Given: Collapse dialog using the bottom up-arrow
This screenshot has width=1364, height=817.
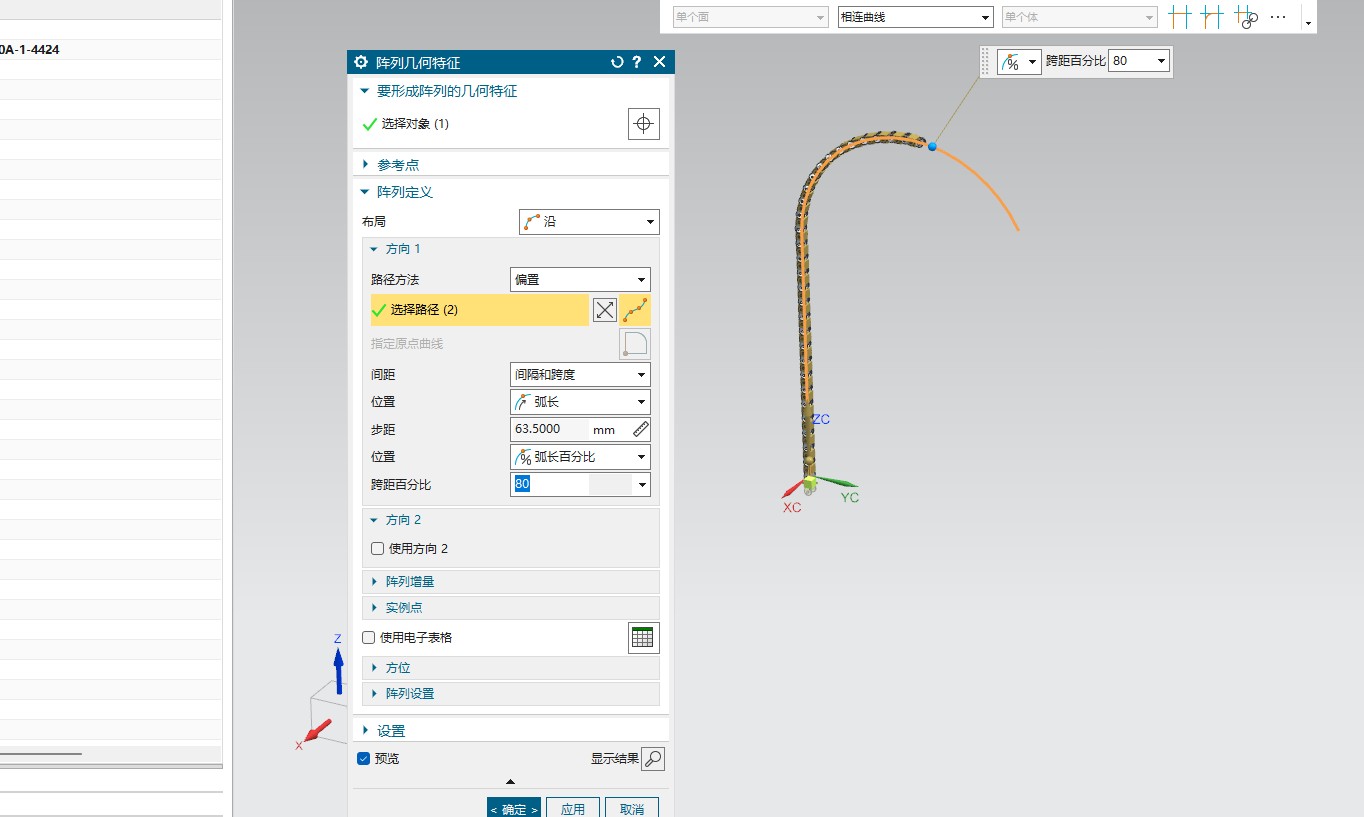Looking at the screenshot, I should (510, 782).
